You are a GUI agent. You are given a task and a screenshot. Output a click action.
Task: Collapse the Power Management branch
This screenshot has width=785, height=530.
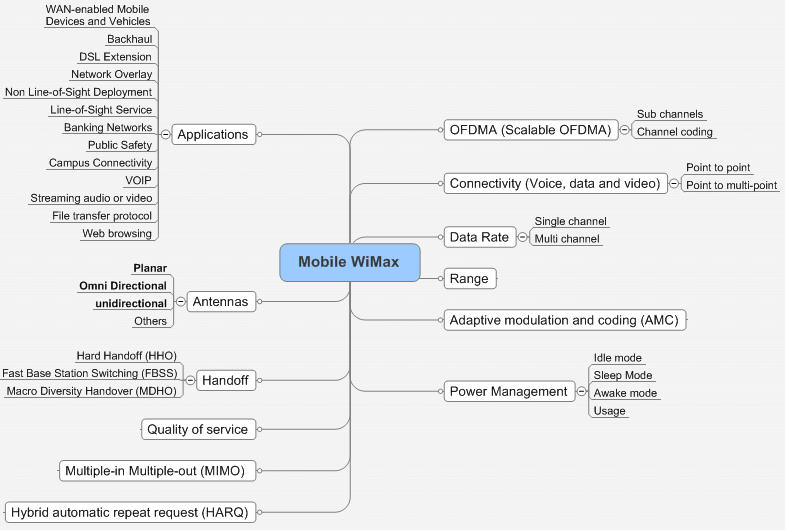(581, 391)
